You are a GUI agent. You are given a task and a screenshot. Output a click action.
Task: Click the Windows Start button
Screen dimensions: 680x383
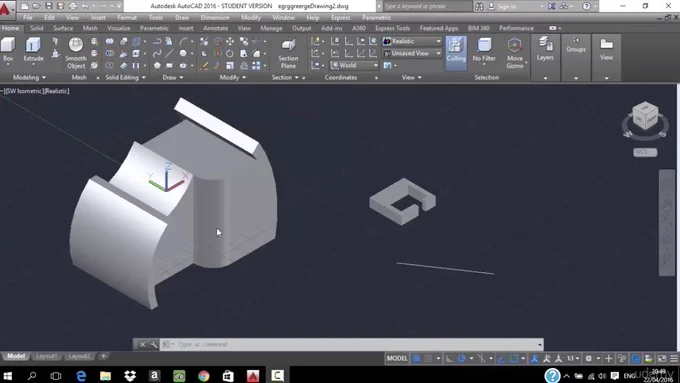pyautogui.click(x=7, y=376)
